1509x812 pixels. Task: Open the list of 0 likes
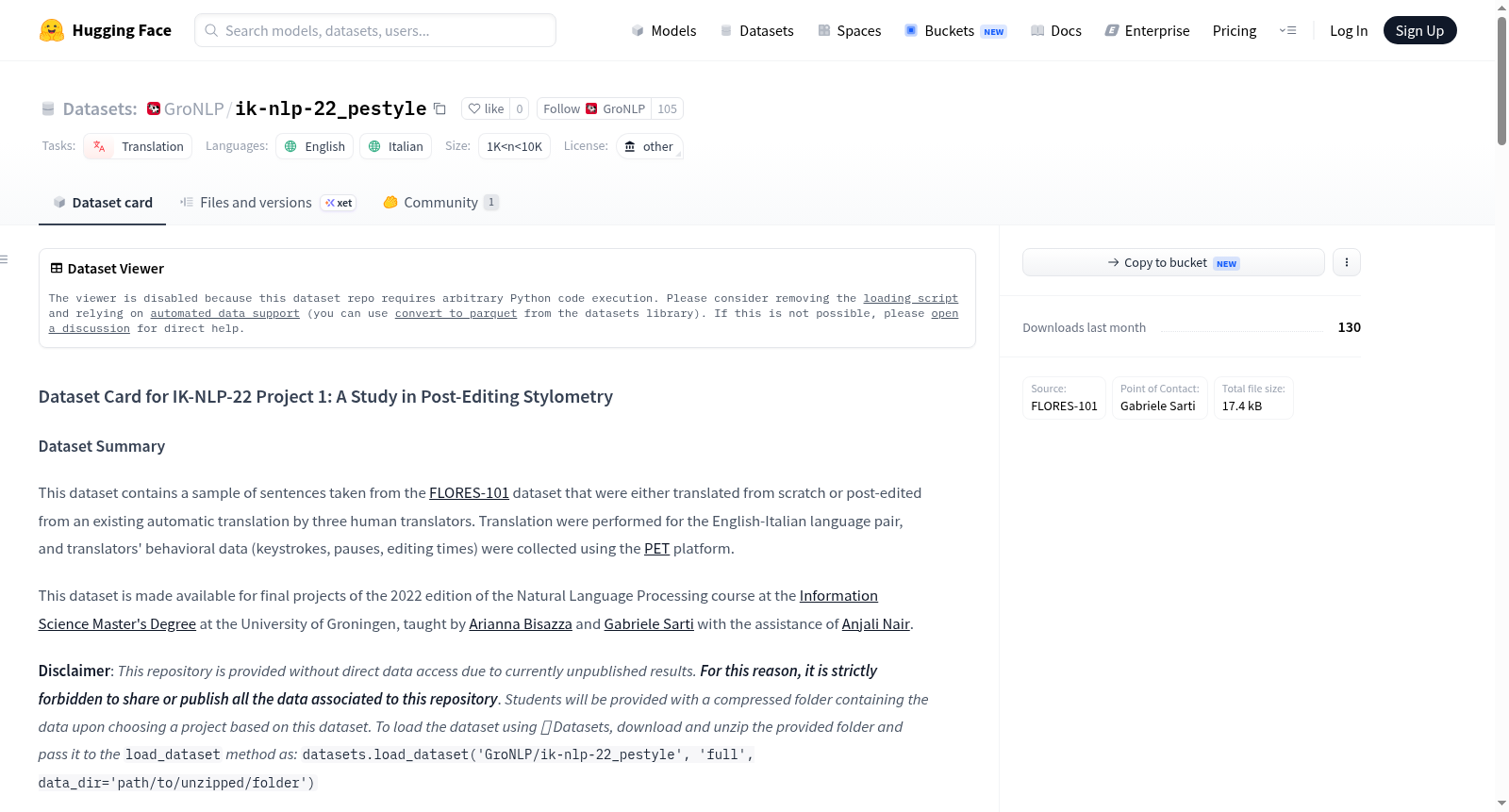519,108
